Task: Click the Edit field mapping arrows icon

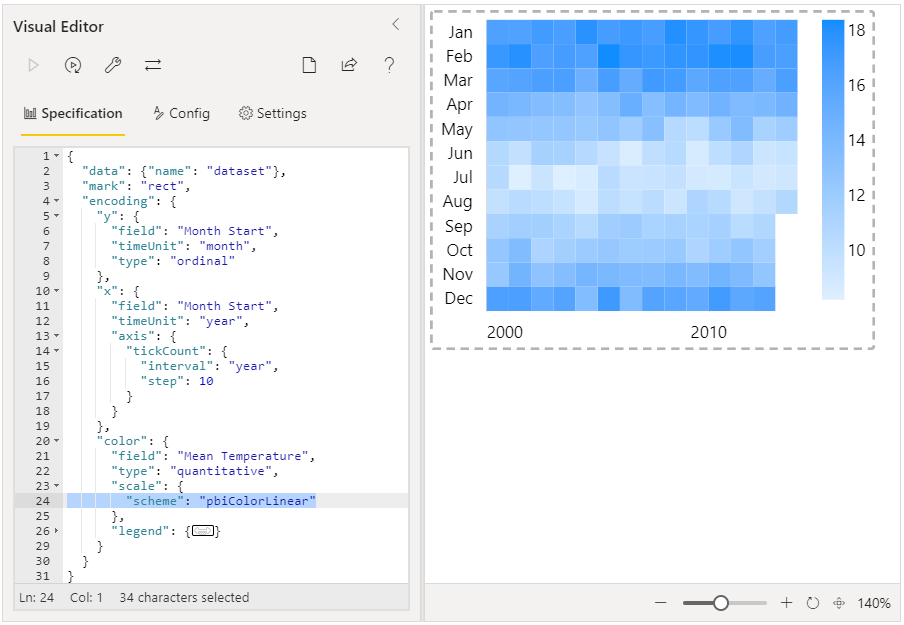Action: pyautogui.click(x=153, y=65)
